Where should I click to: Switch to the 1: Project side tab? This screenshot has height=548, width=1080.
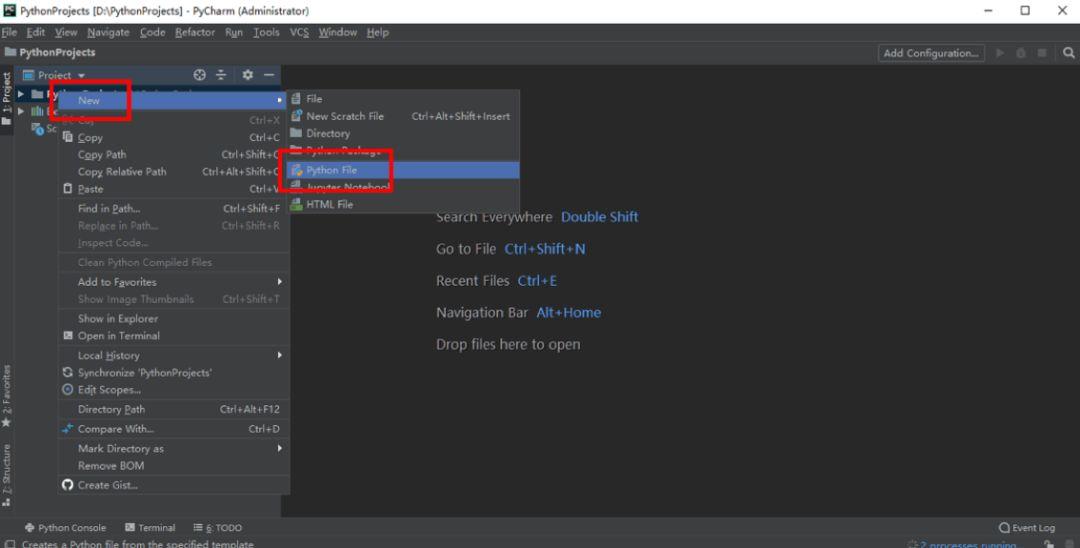(6, 98)
